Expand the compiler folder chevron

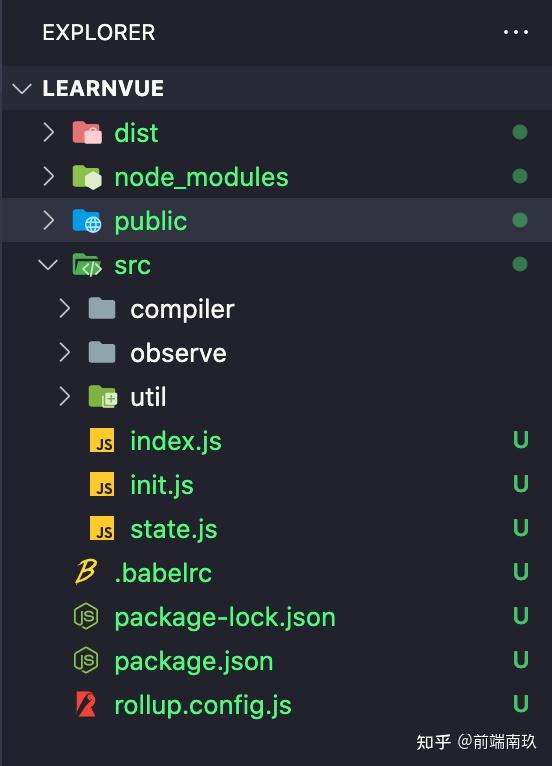click(x=64, y=309)
